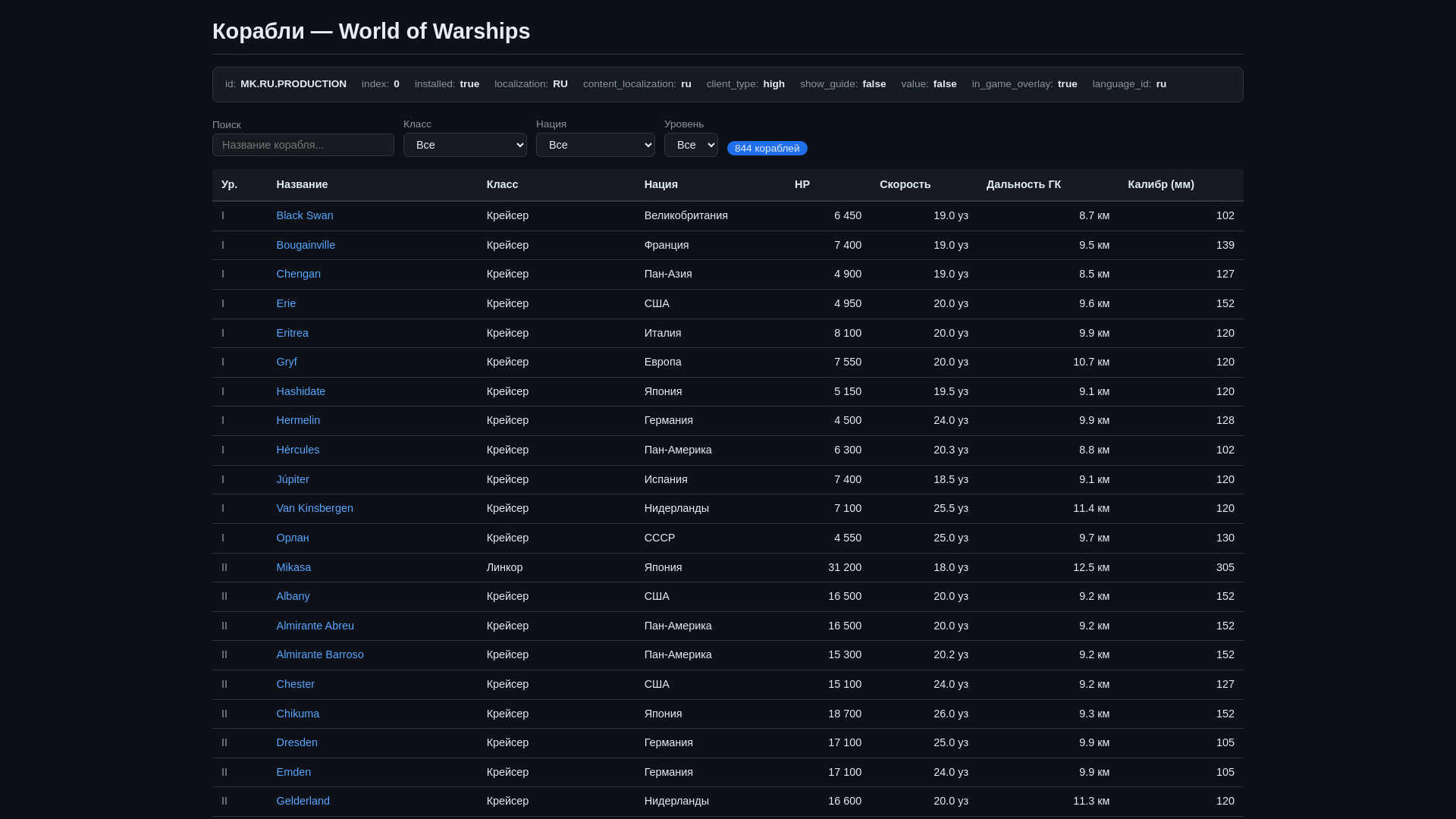Sort by the Название column header
The width and height of the screenshot is (1456, 819).
302,184
